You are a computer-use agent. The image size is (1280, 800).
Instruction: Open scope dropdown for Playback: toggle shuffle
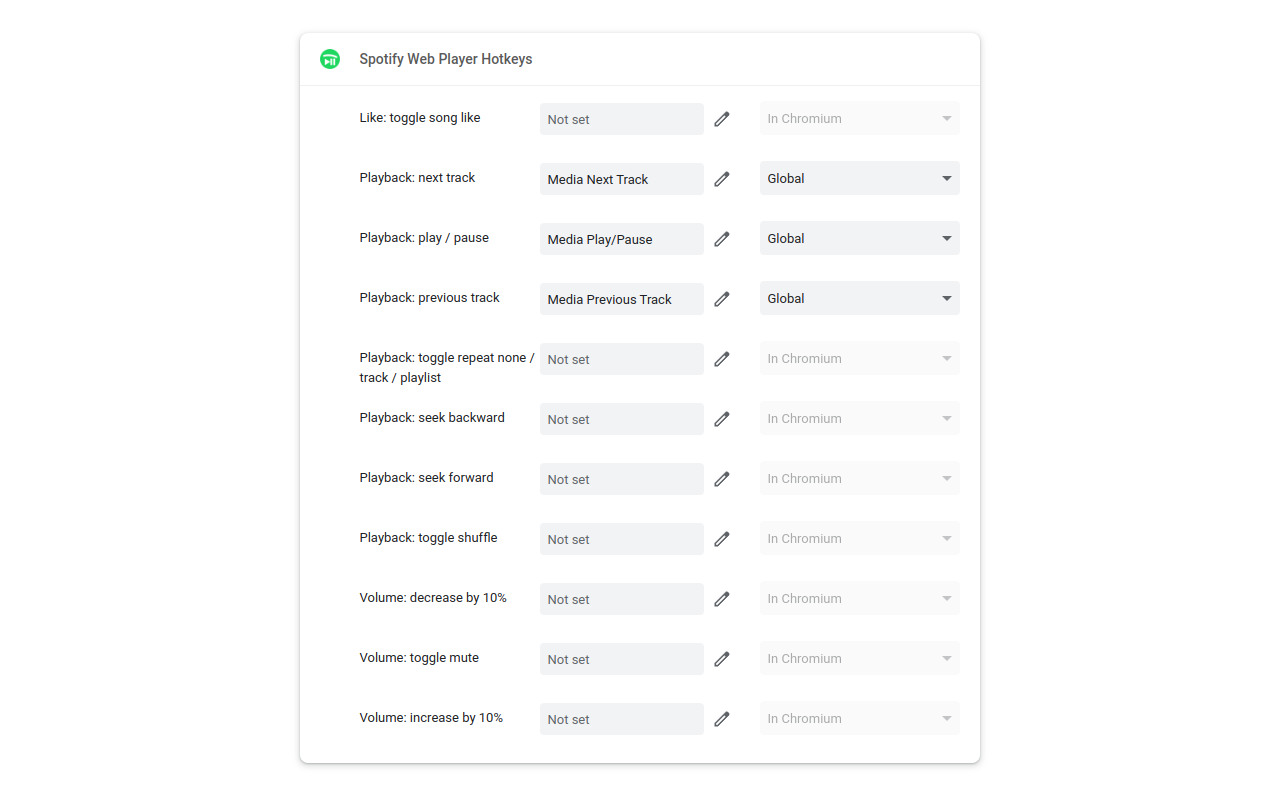pyautogui.click(x=860, y=538)
